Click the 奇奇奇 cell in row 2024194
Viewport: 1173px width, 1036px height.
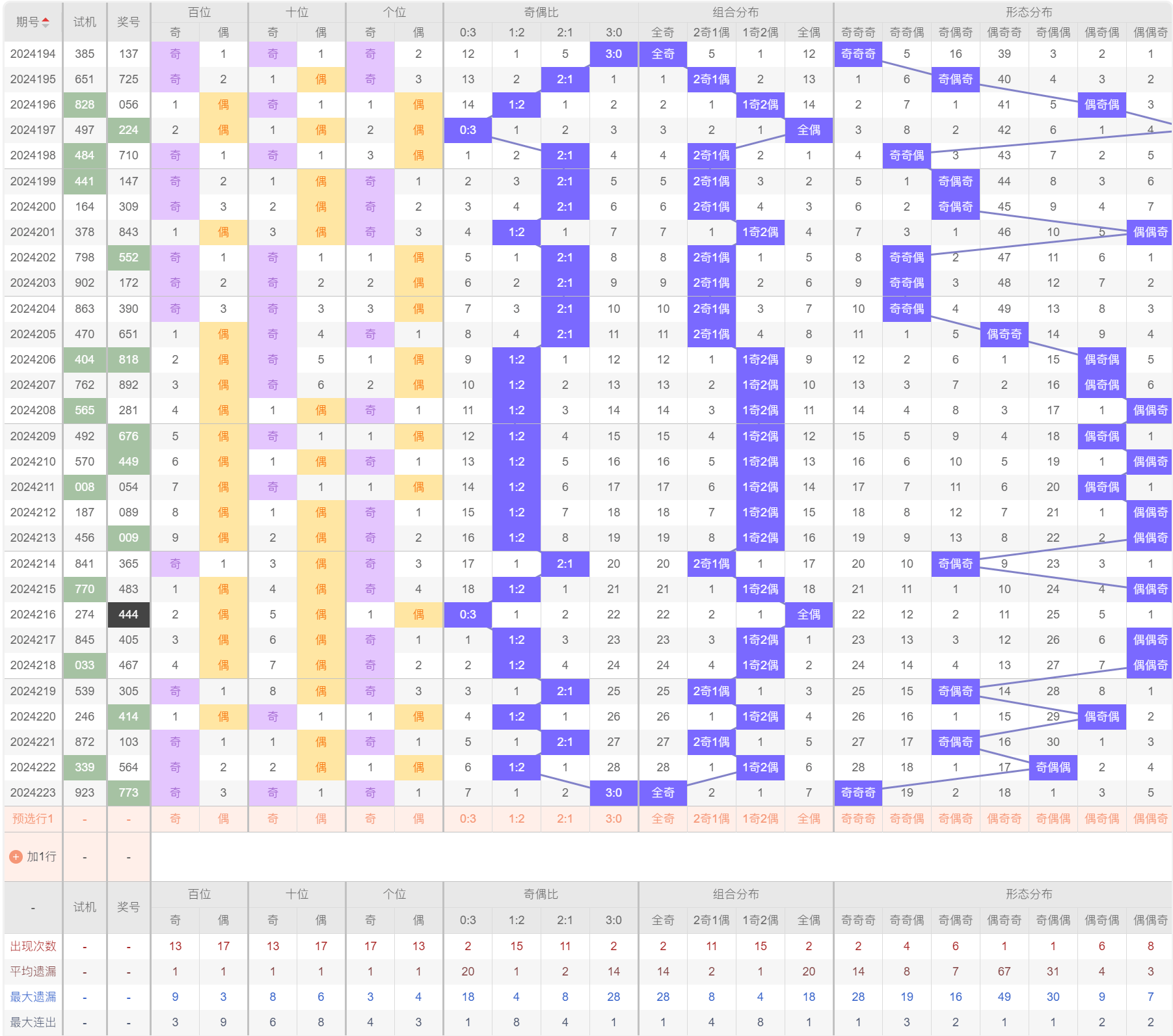[x=858, y=54]
